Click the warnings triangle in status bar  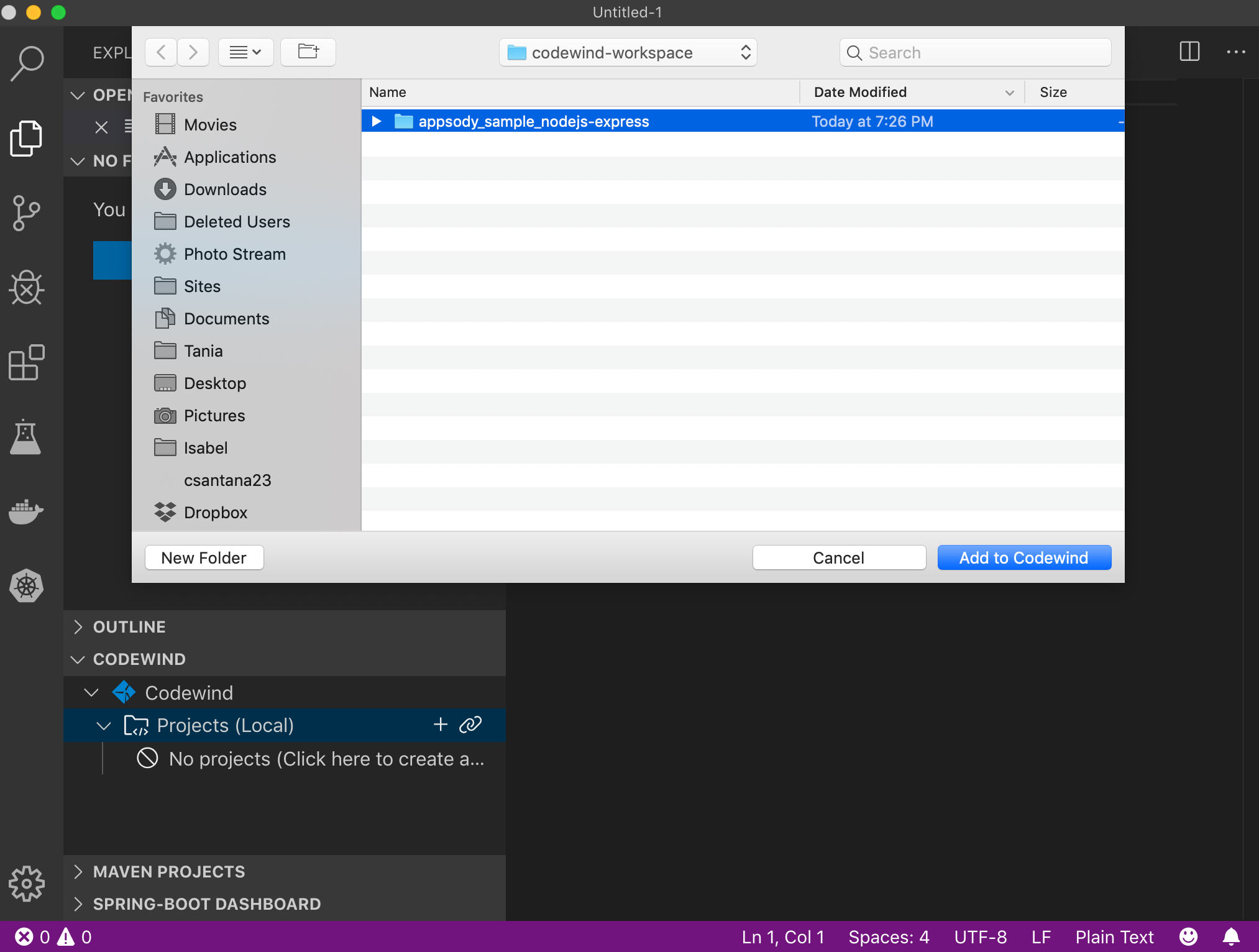[66, 936]
